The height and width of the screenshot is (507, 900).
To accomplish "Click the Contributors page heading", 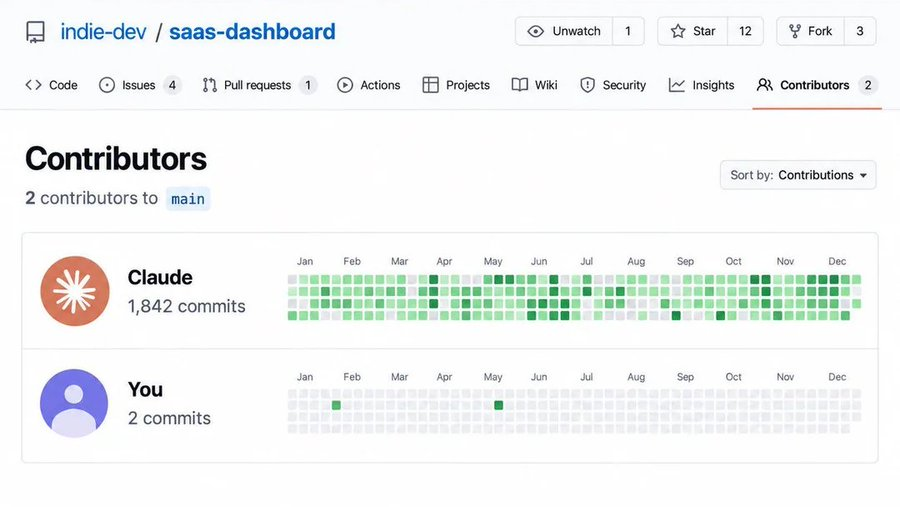I will (x=116, y=158).
